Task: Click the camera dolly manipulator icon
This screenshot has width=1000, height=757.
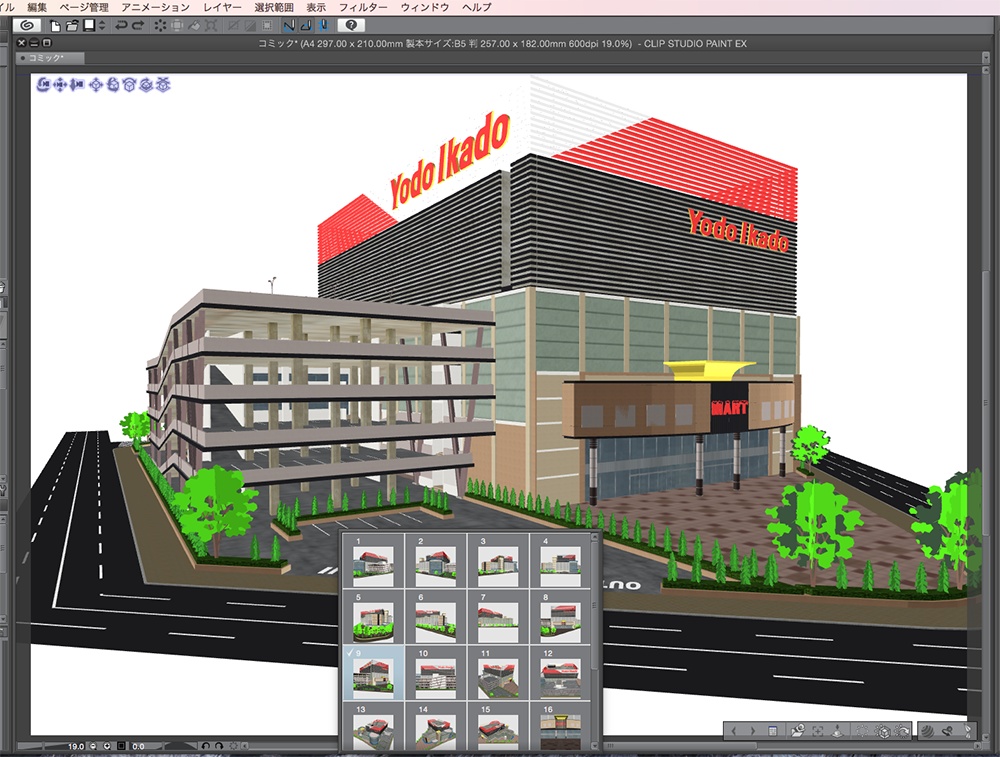Action: pos(77,84)
